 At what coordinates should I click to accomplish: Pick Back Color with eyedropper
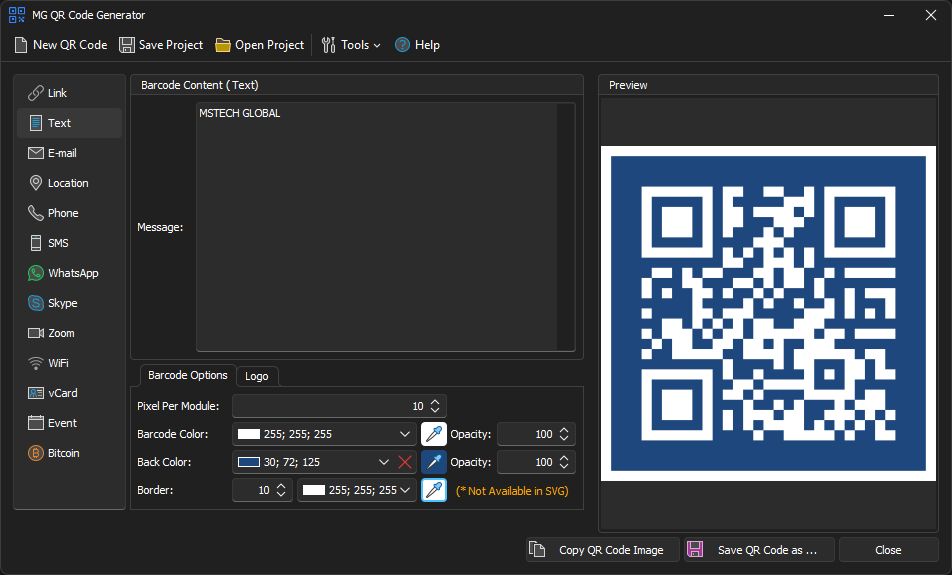click(434, 462)
